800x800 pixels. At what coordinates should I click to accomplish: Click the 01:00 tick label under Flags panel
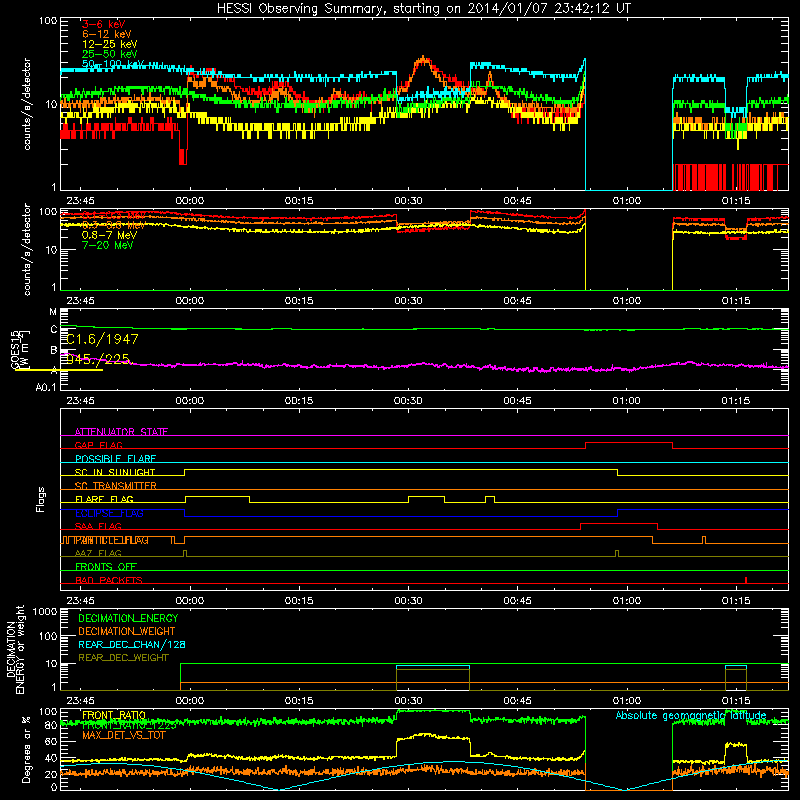click(627, 601)
